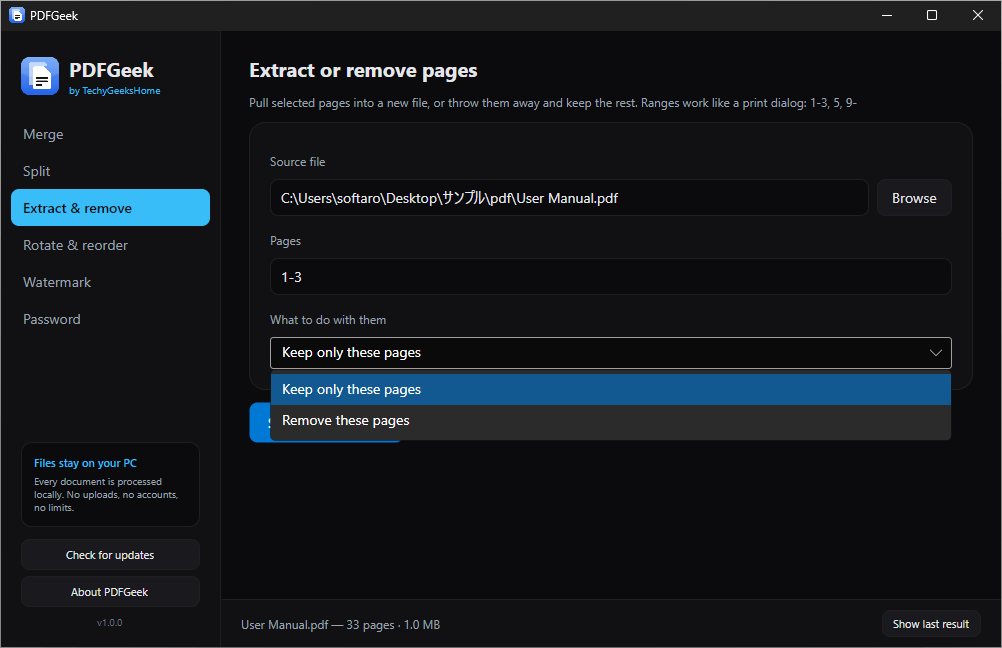Select the Extract & remove item
Screen dimensions: 1002x648
pyautogui.click(x=110, y=208)
